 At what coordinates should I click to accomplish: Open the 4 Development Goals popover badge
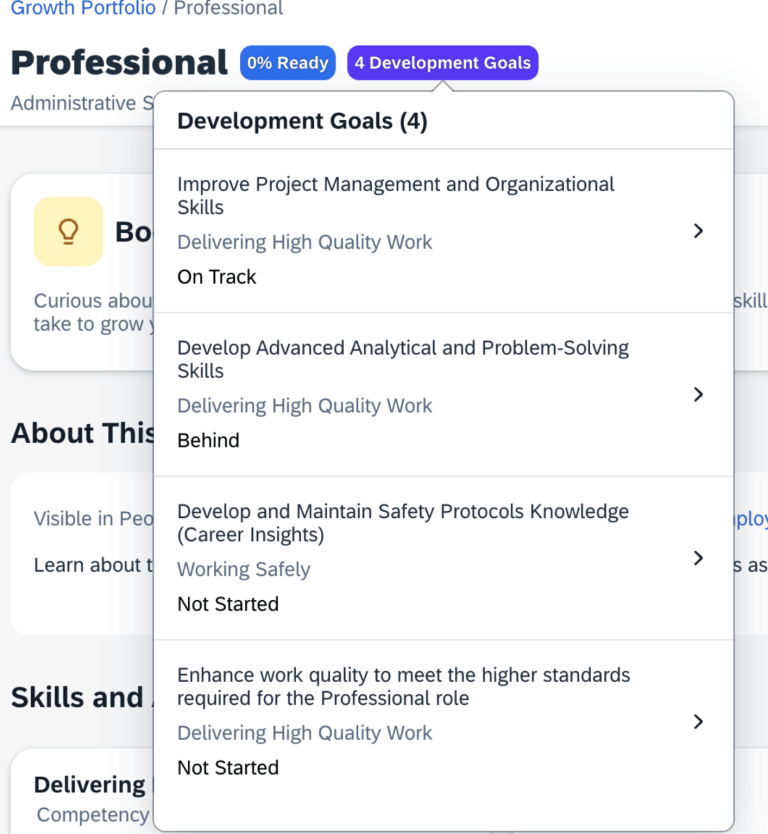click(x=443, y=62)
